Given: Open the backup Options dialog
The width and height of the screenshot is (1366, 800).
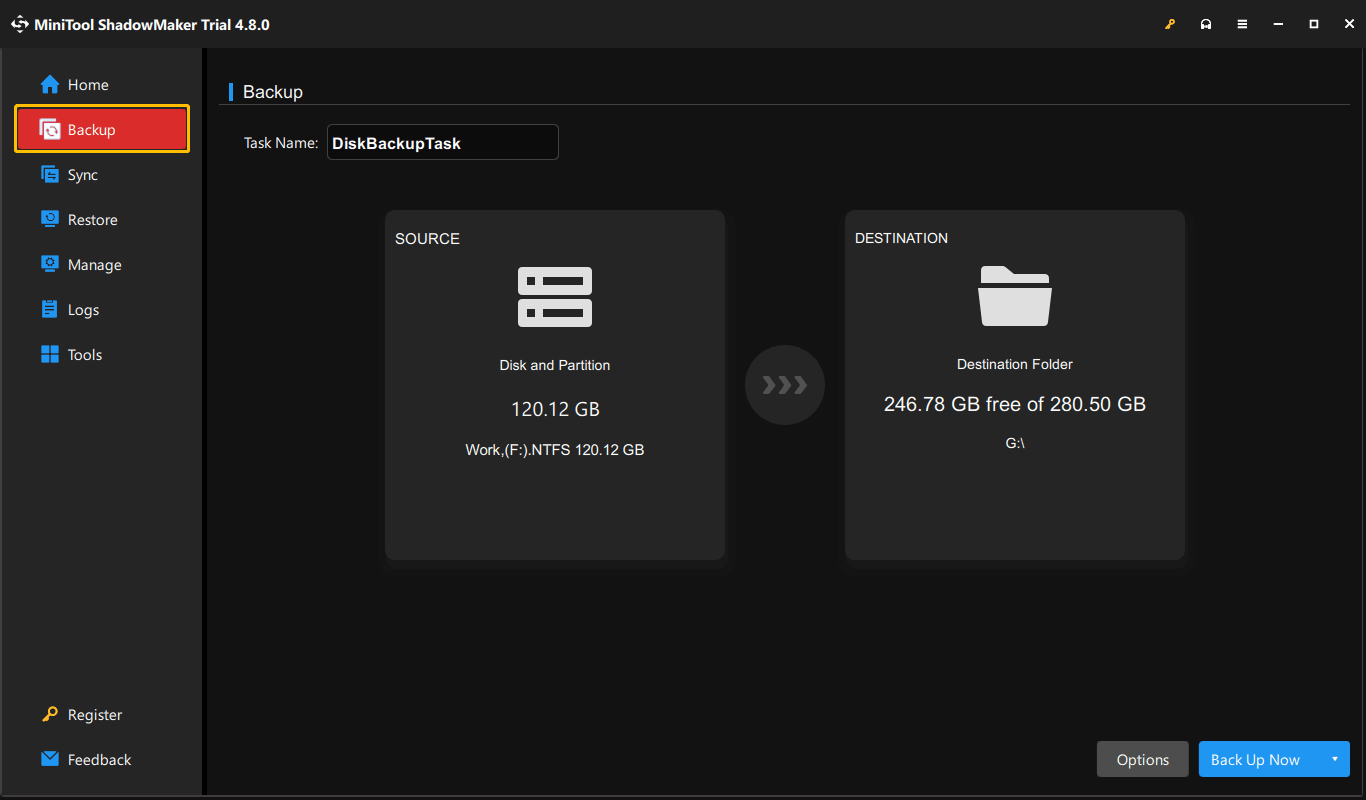Looking at the screenshot, I should click(x=1142, y=759).
